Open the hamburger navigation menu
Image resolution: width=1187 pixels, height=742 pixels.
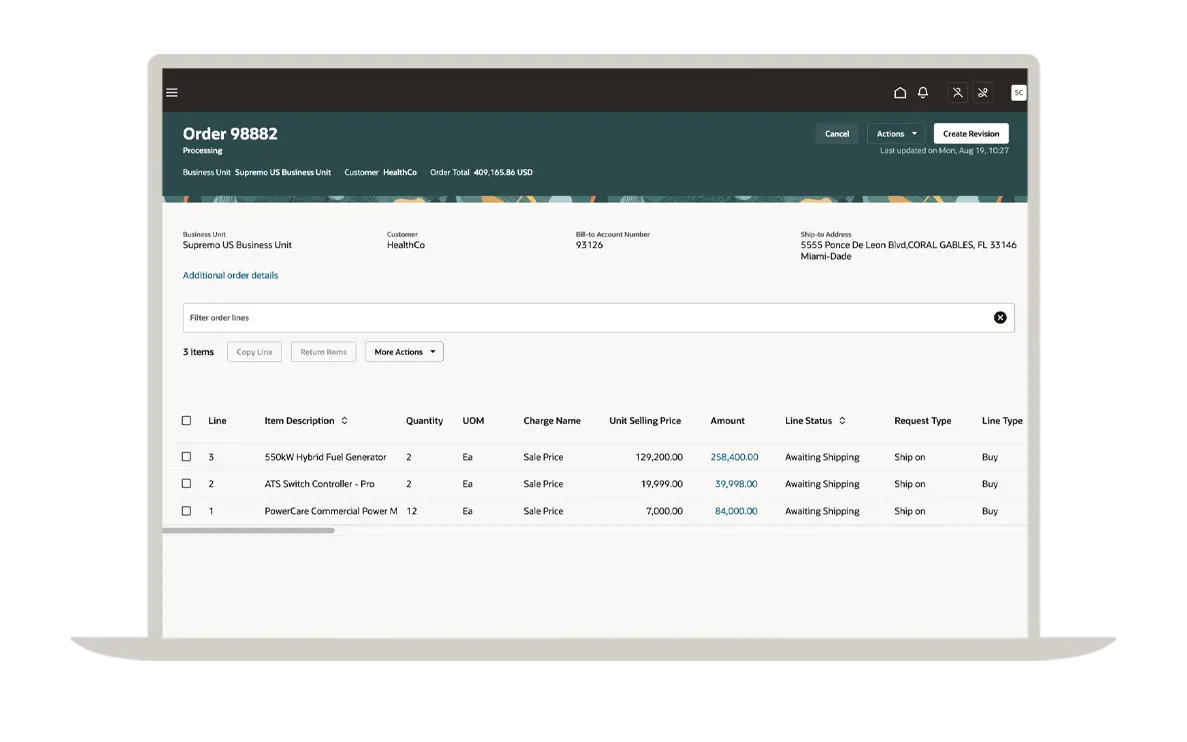[172, 93]
